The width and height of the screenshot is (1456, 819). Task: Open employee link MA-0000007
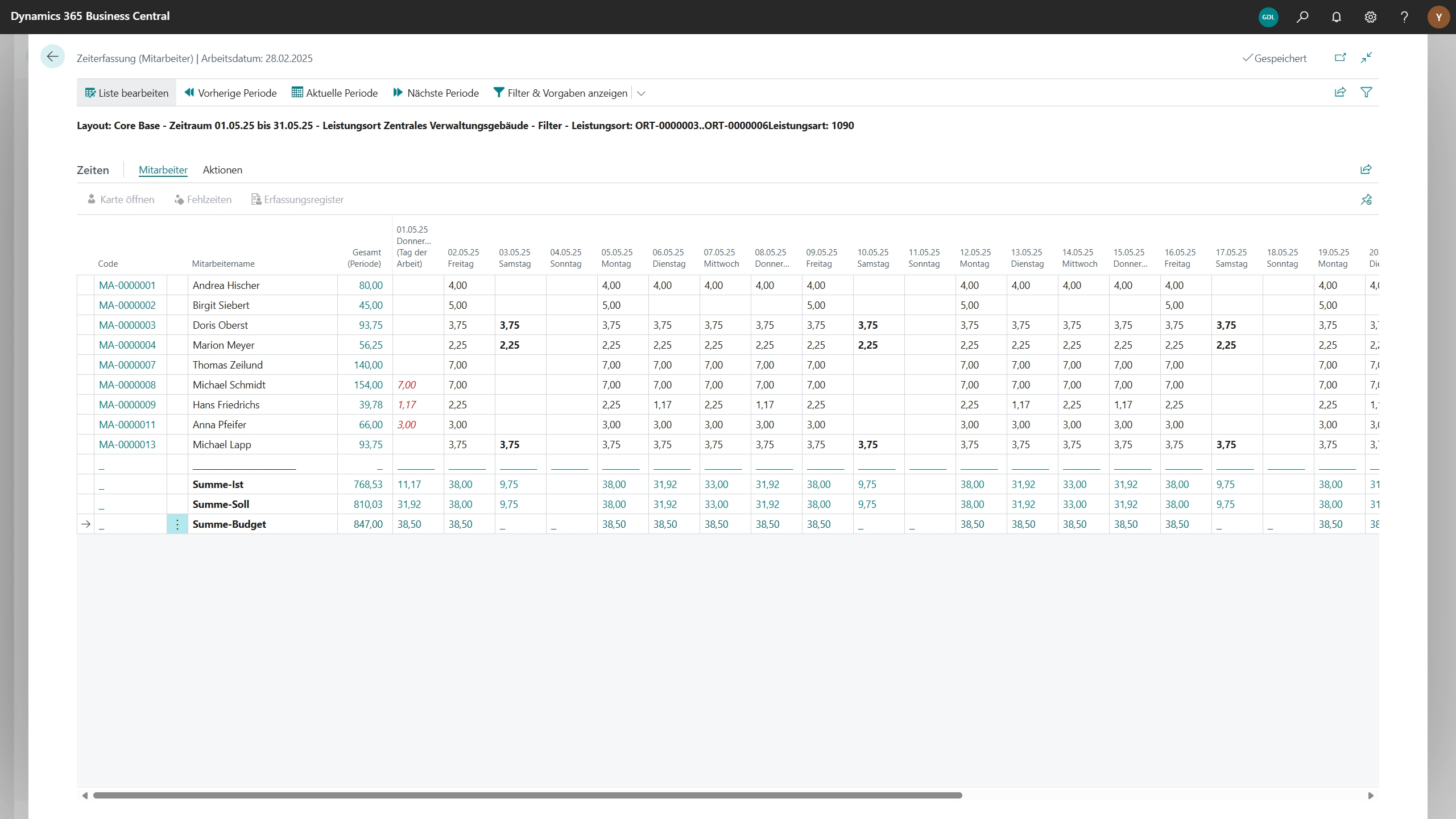coord(127,365)
